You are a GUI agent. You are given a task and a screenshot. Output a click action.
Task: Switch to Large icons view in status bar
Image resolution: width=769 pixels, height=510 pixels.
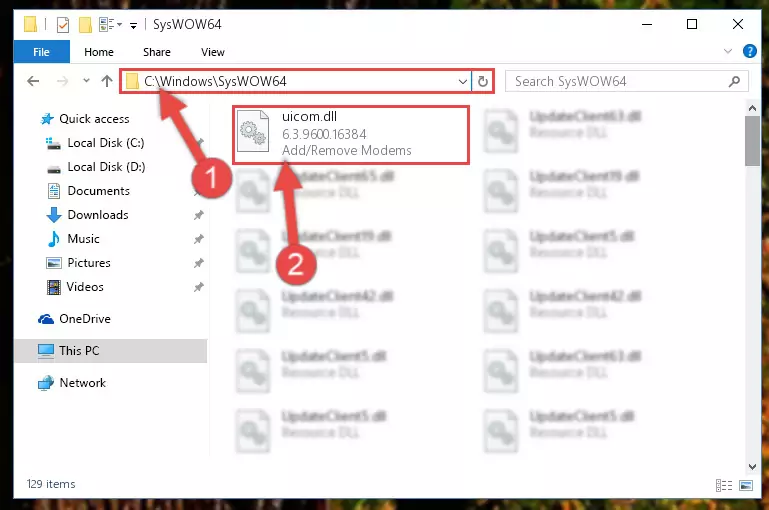tap(746, 485)
